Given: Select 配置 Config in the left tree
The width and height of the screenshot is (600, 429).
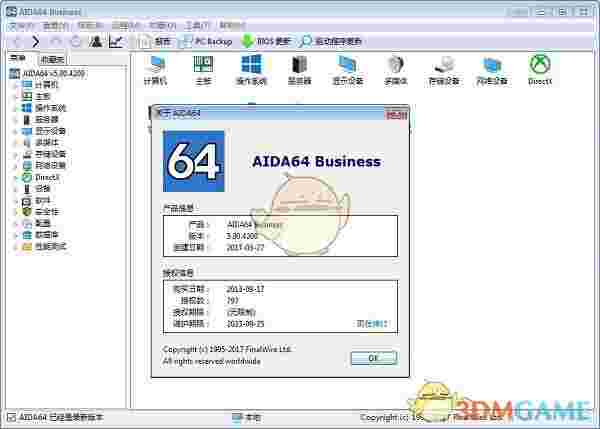Looking at the screenshot, I should pos(36,223).
